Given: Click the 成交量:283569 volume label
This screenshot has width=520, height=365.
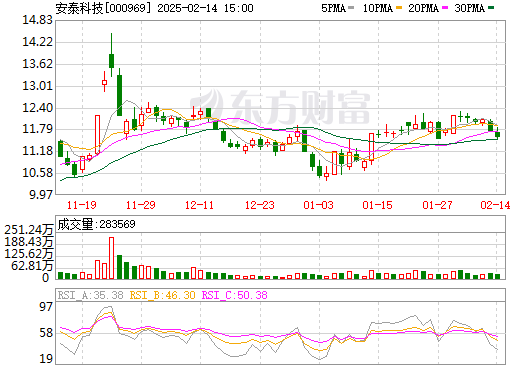Looking at the screenshot, I should pyautogui.click(x=97, y=224).
